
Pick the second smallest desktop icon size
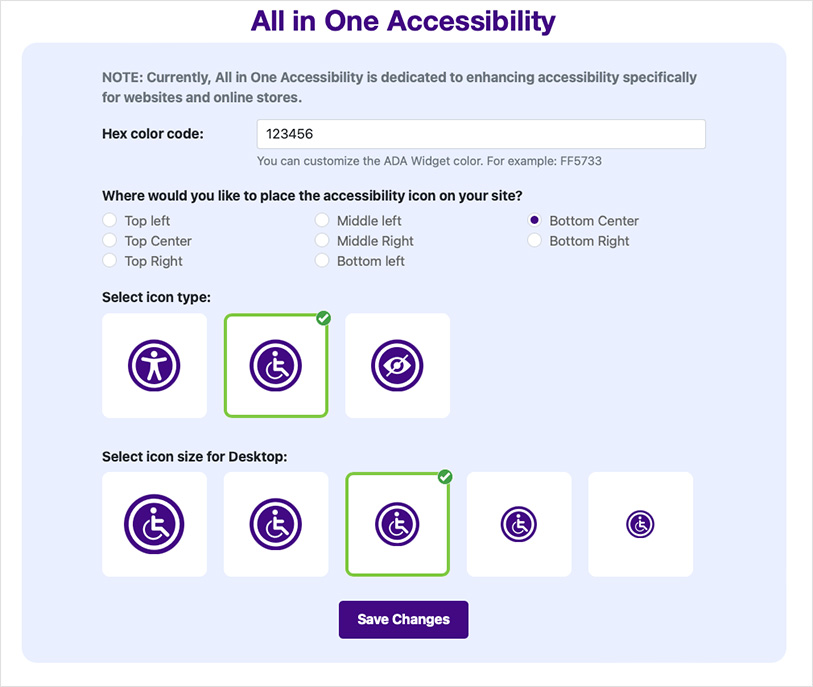519,524
